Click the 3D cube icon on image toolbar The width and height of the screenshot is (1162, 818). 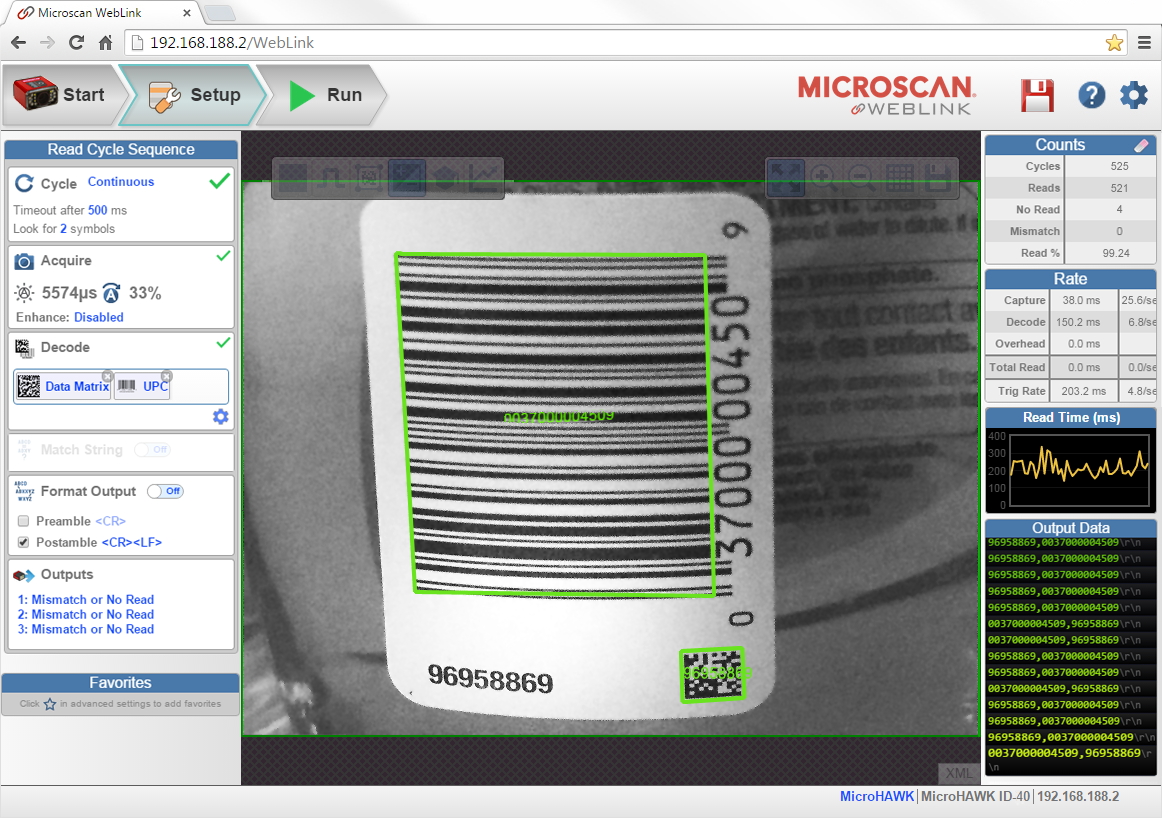tap(445, 178)
